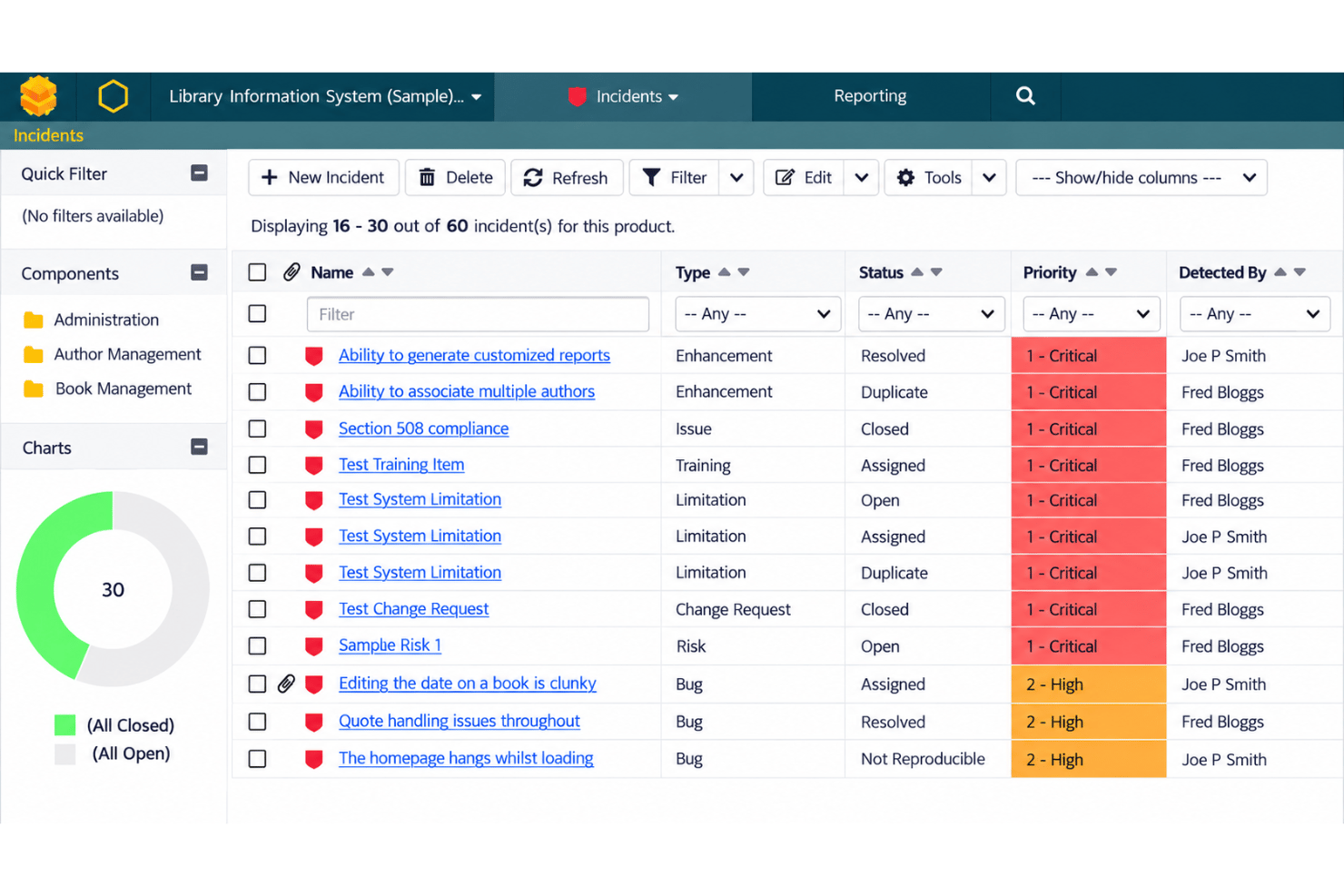Click the green closed segment of donut chart
The width and height of the screenshot is (1344, 896).
coord(36,581)
